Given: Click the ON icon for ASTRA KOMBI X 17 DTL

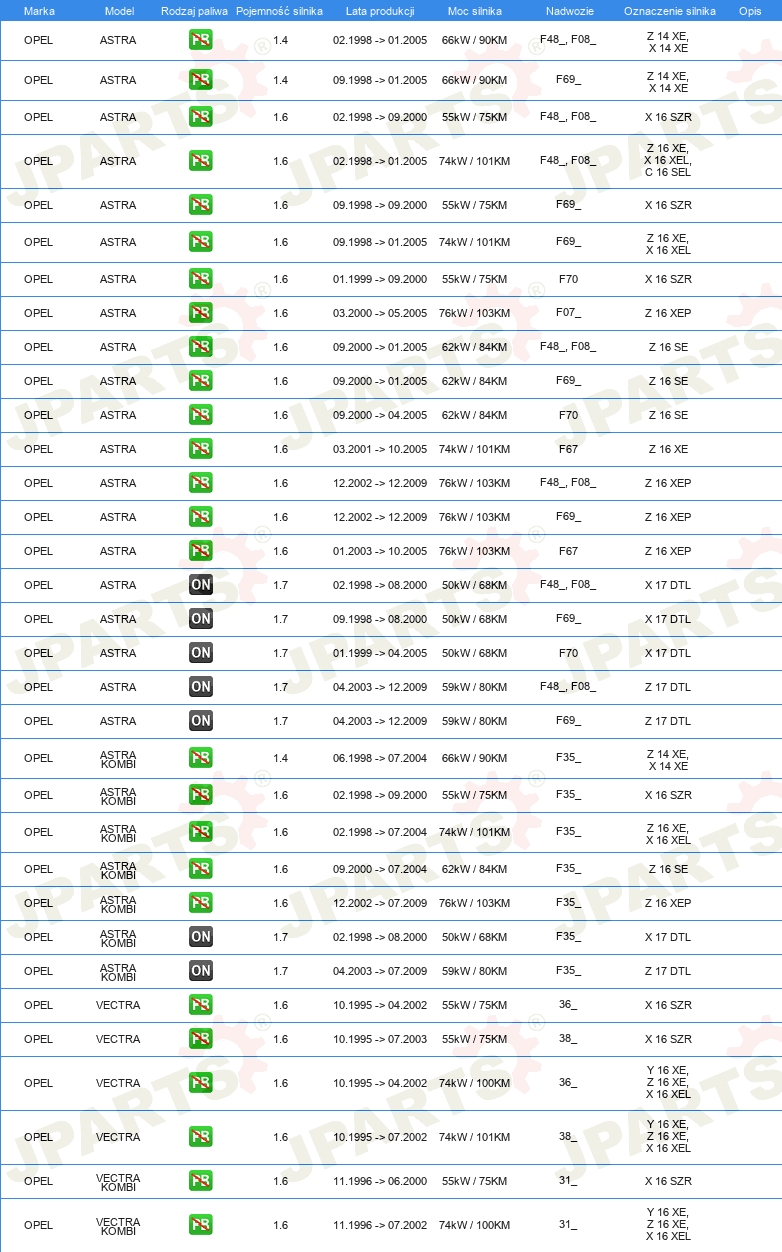Looking at the screenshot, I should pyautogui.click(x=201, y=938).
